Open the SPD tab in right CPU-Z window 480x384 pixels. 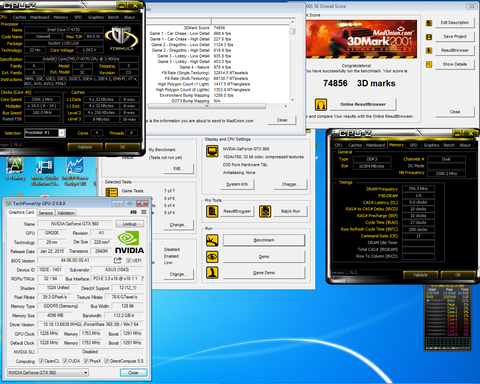pos(413,145)
